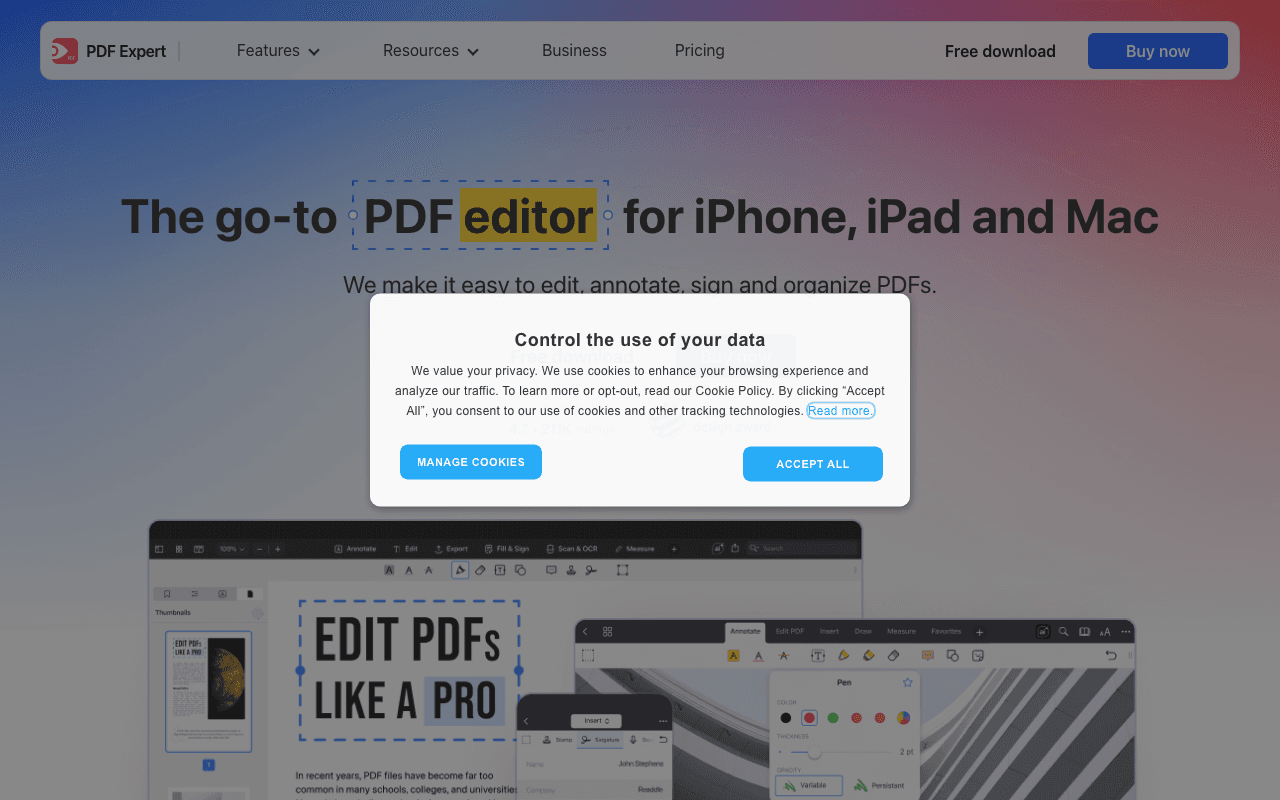Switch to Edit PDF tab in iPad app
The height and width of the screenshot is (800, 1280).
789,632
